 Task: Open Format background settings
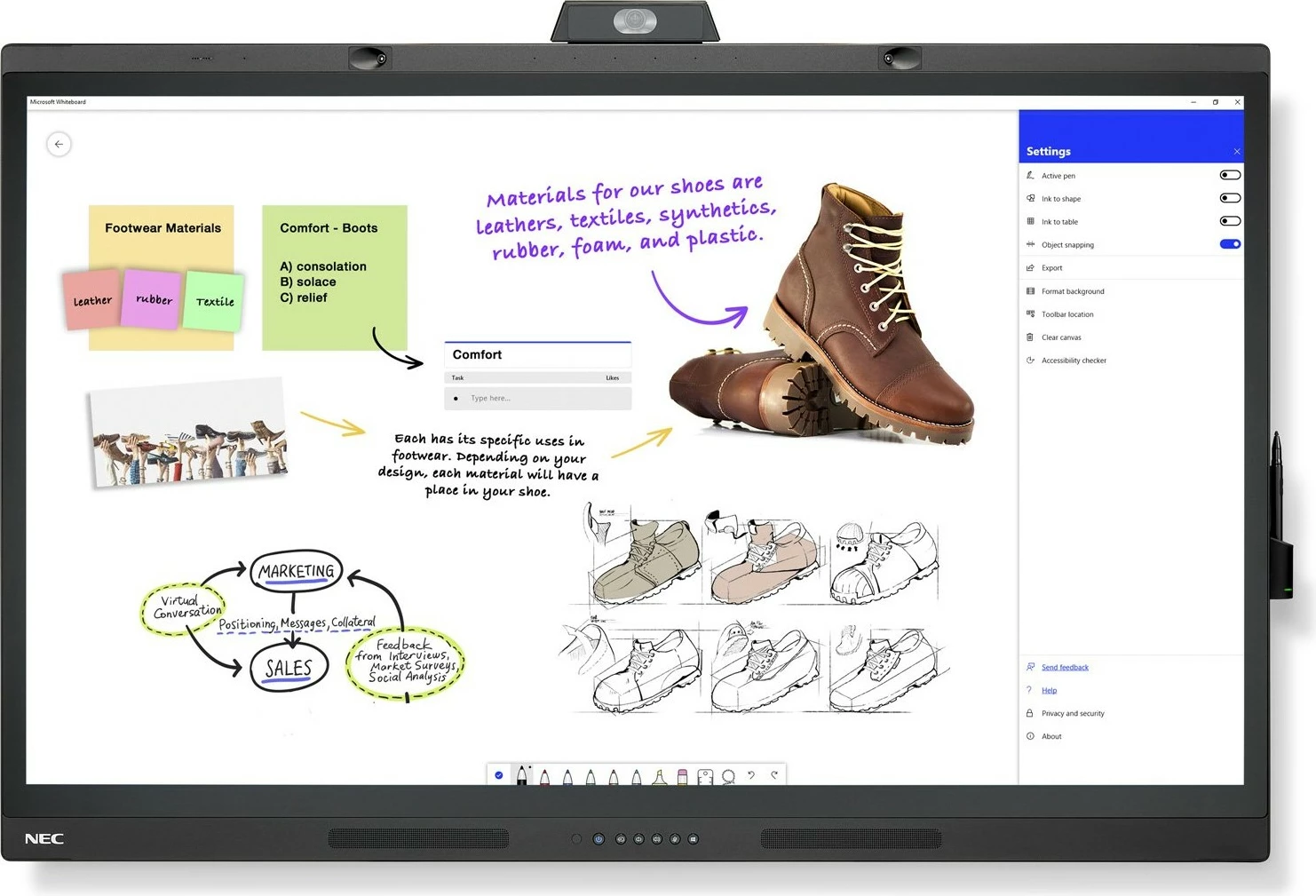[1073, 291]
